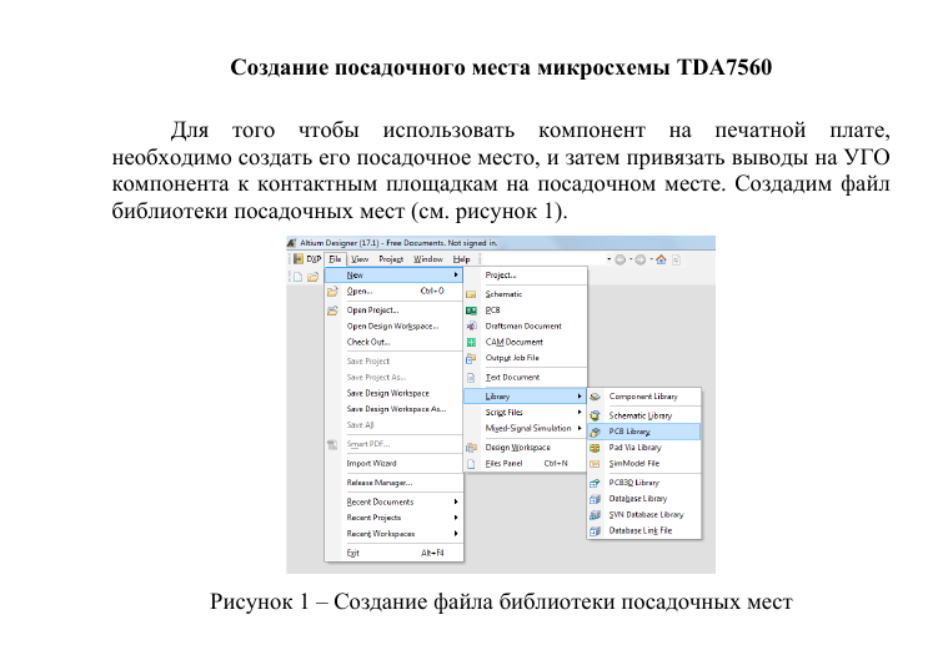951x648 pixels.
Task: Click the Pad Via Library icon
Action: click(x=595, y=448)
